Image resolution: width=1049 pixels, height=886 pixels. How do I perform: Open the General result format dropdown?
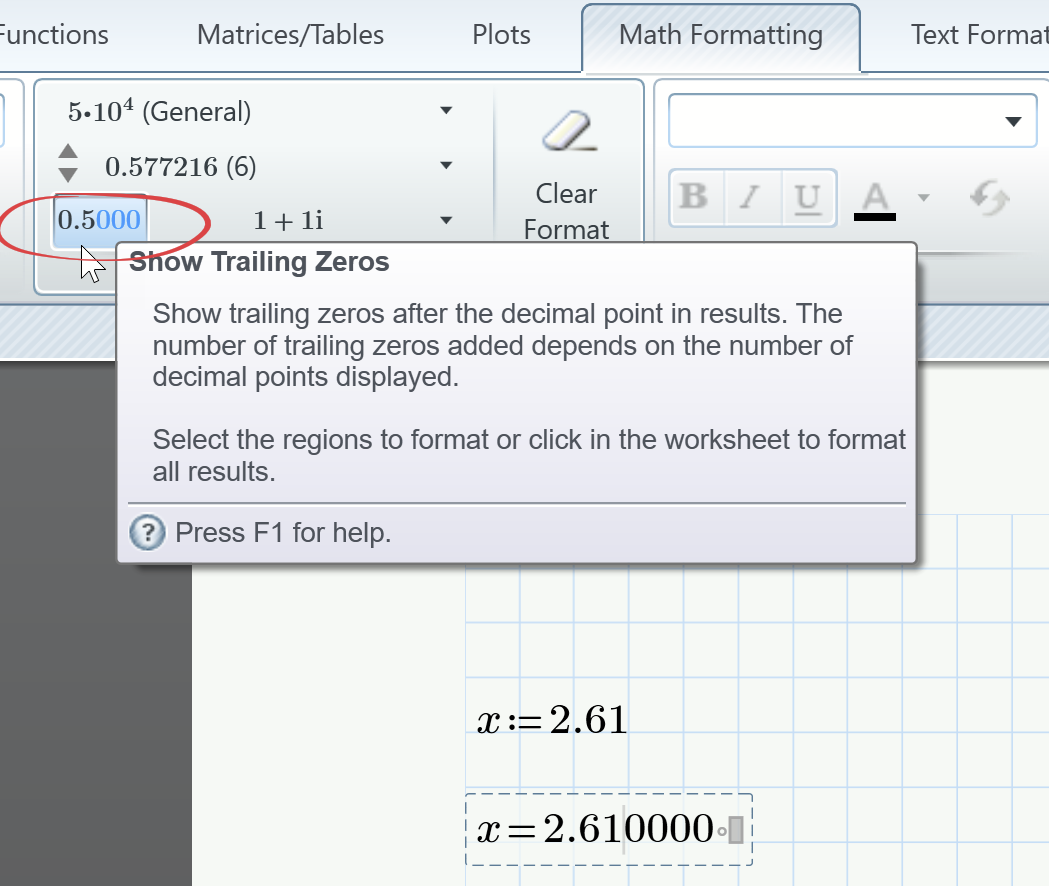(x=446, y=110)
